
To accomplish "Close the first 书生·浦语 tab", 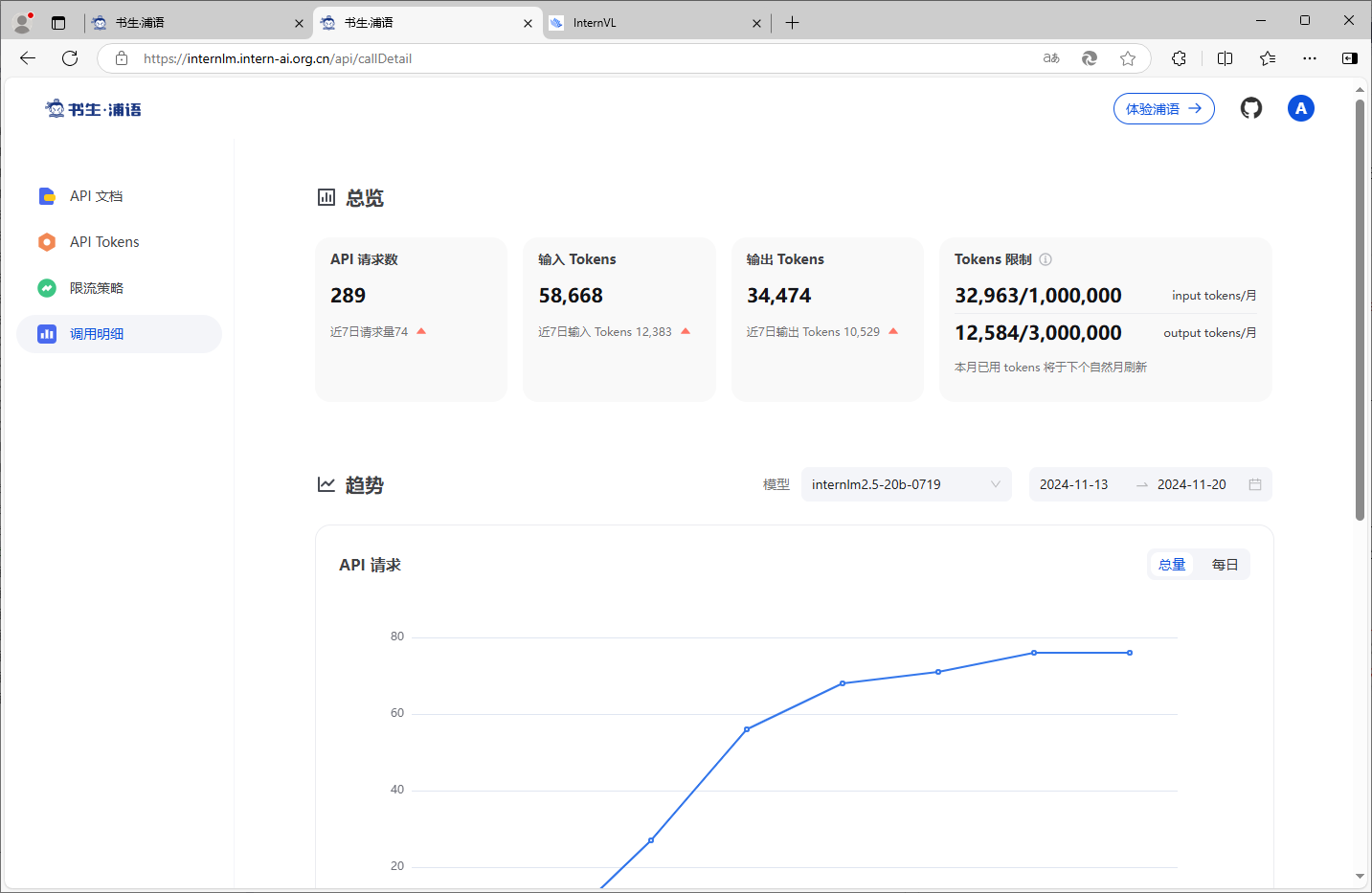I will click(299, 23).
